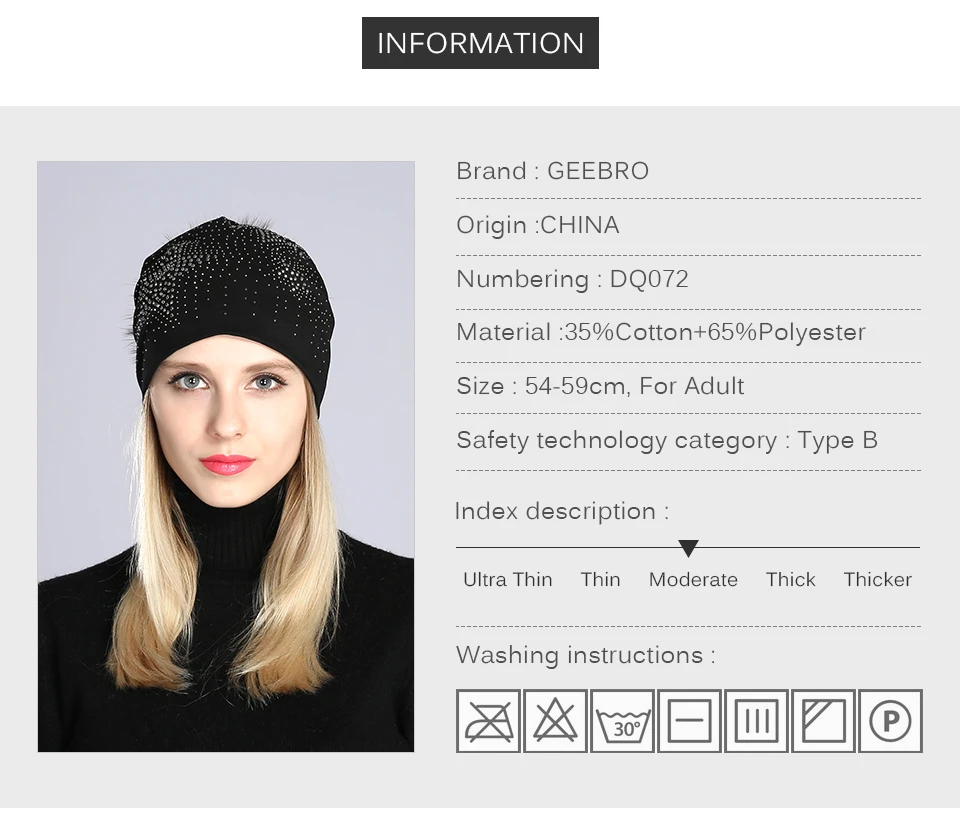Click the Brand : GEEBRO text

(x=552, y=171)
